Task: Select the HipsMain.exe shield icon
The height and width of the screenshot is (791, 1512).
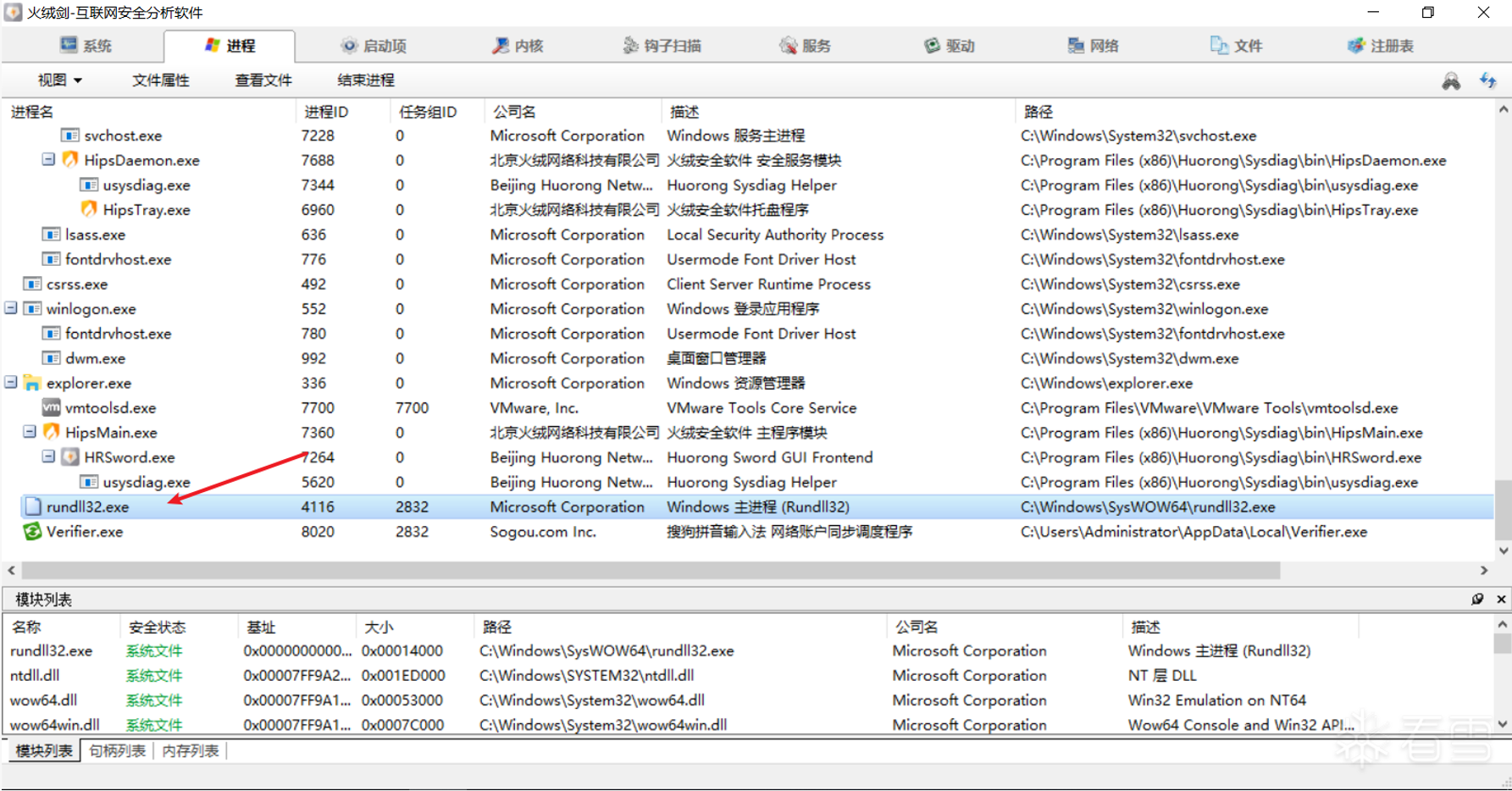Action: click(x=52, y=432)
